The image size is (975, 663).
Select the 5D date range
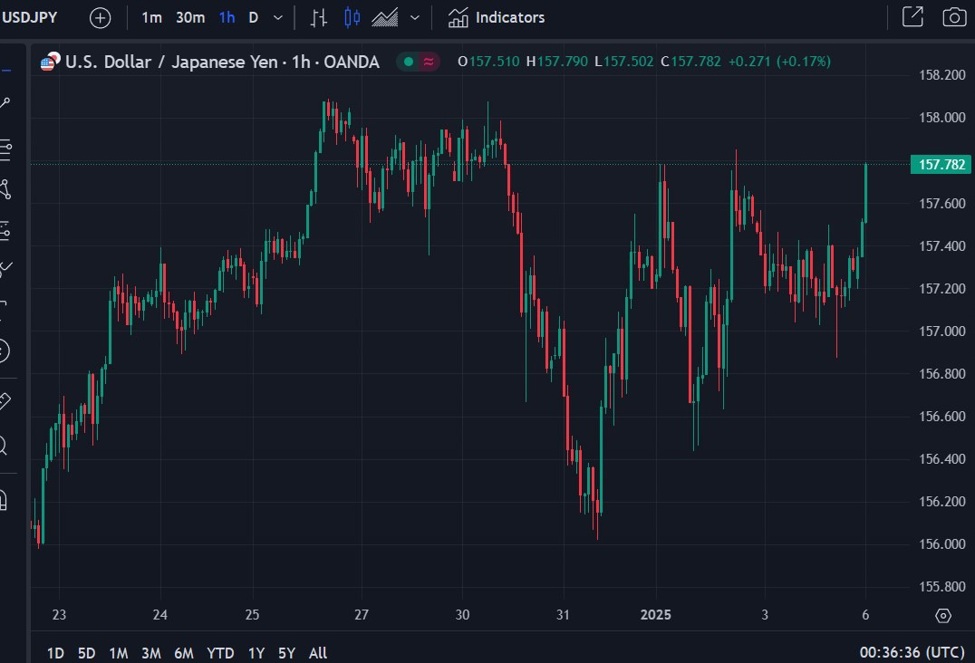tap(87, 653)
